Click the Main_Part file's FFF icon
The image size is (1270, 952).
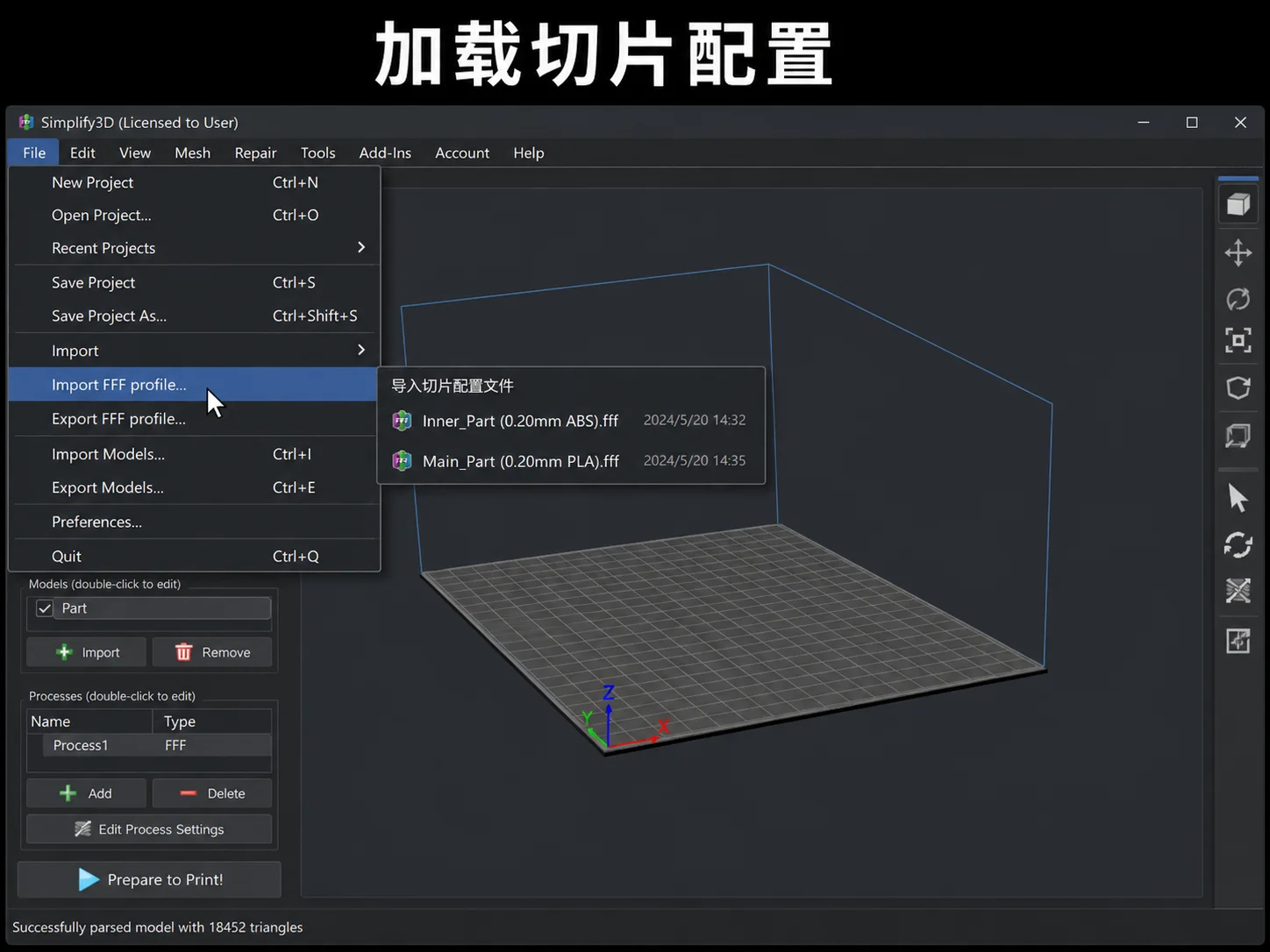pos(402,460)
